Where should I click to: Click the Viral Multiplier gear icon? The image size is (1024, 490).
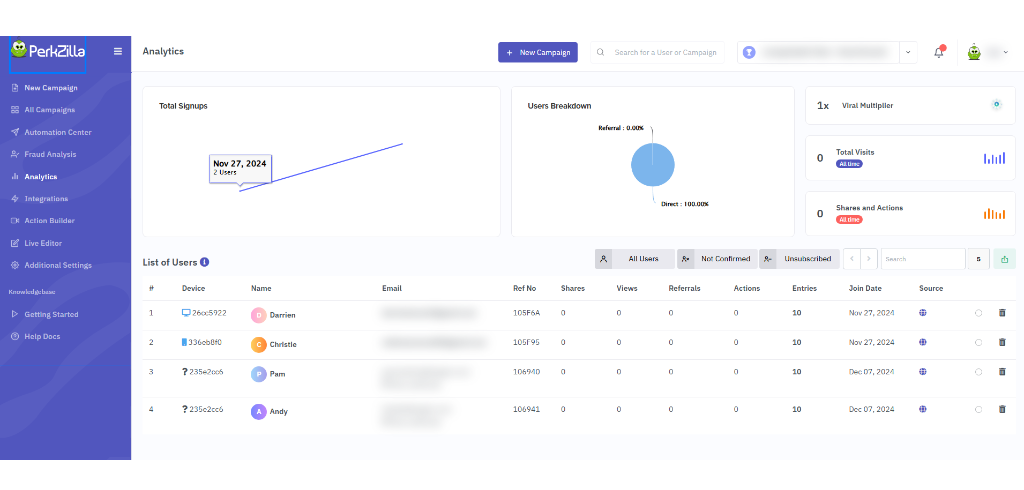coord(995,104)
